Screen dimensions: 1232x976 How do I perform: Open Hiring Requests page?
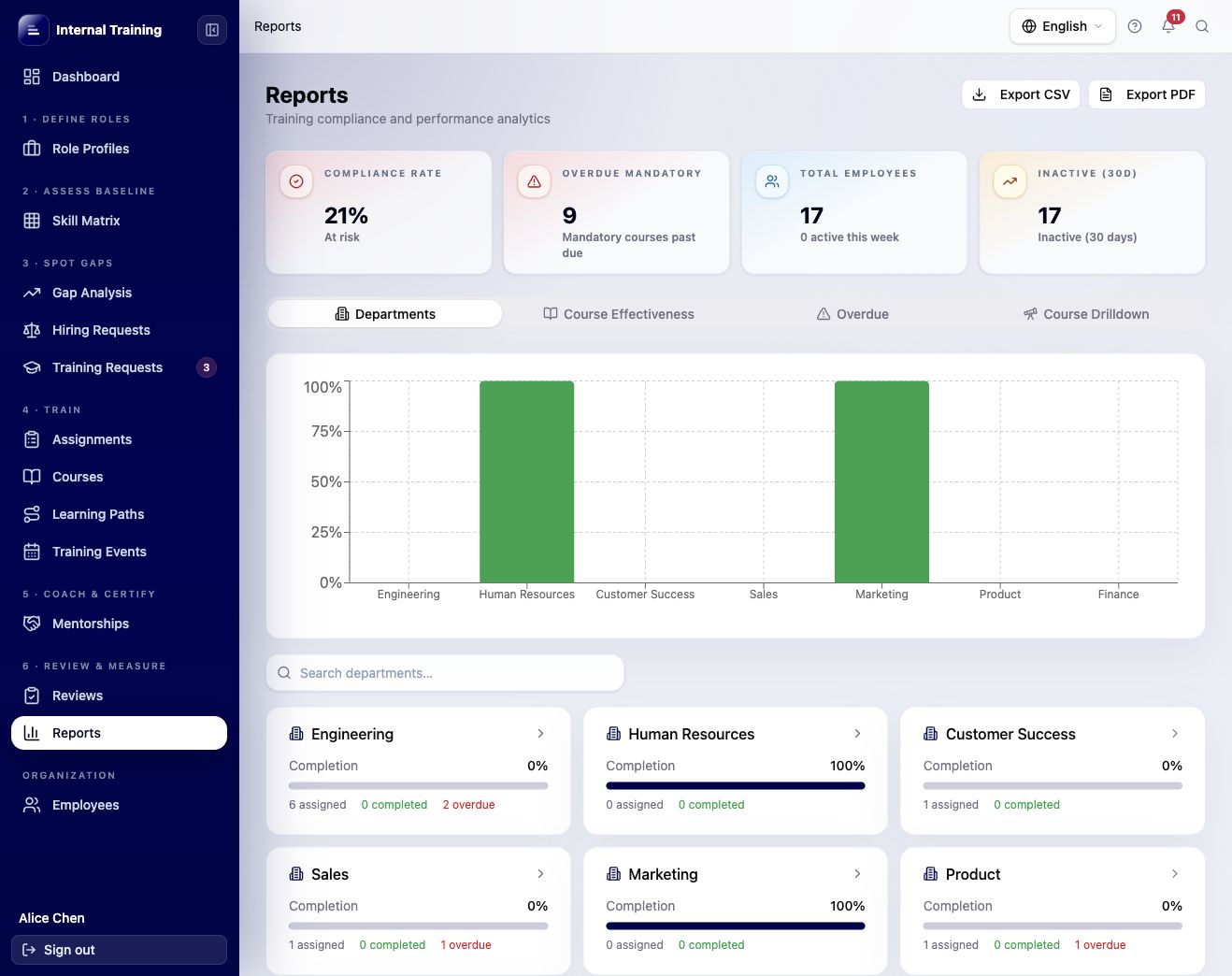(119, 330)
